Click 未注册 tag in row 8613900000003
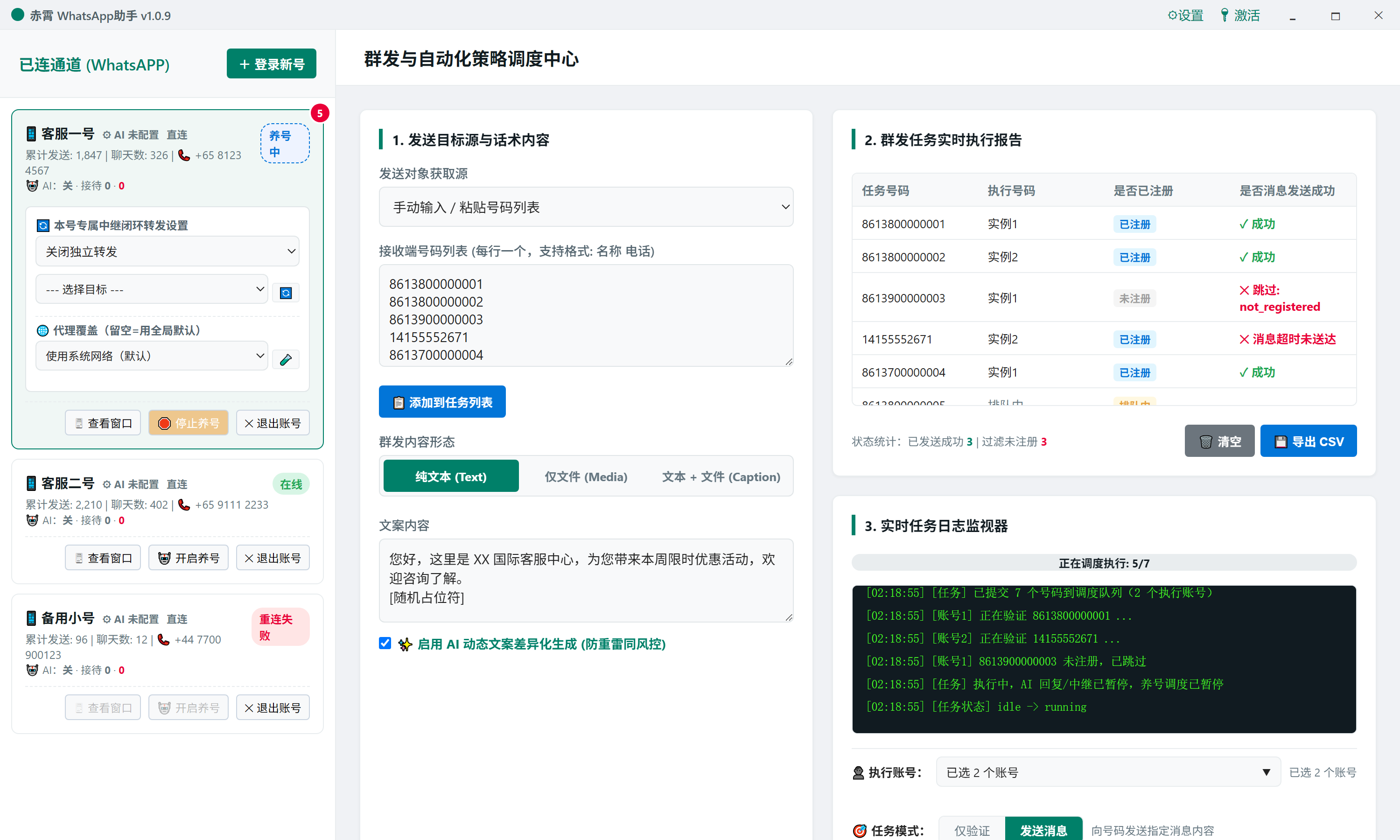 [1134, 298]
